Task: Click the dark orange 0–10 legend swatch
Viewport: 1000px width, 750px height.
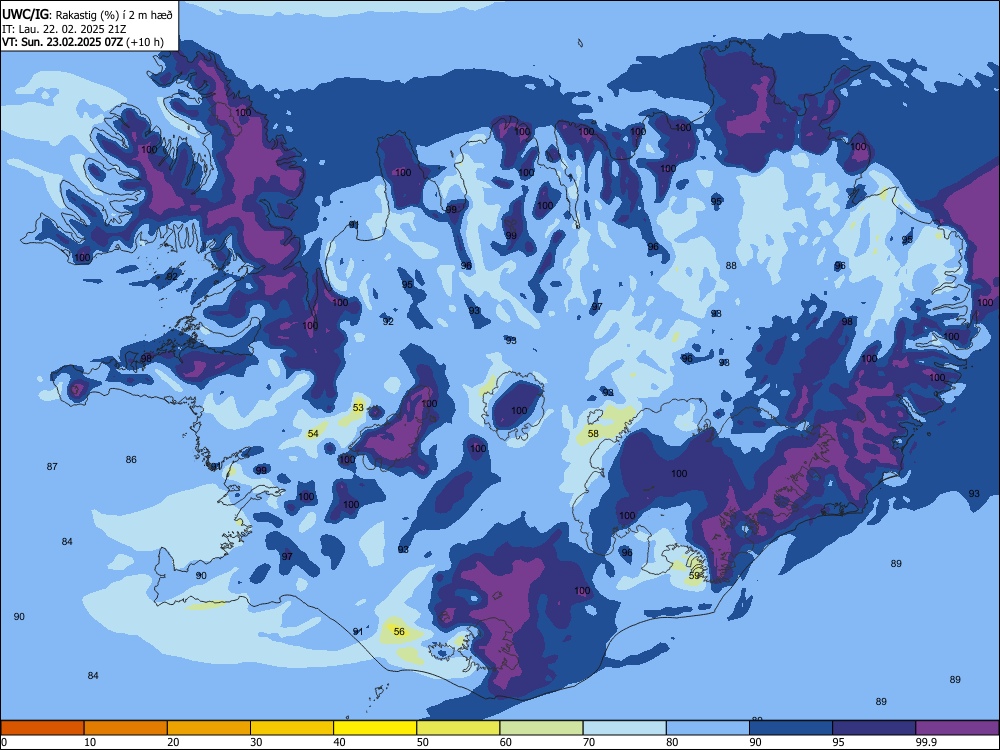Action: [42, 728]
